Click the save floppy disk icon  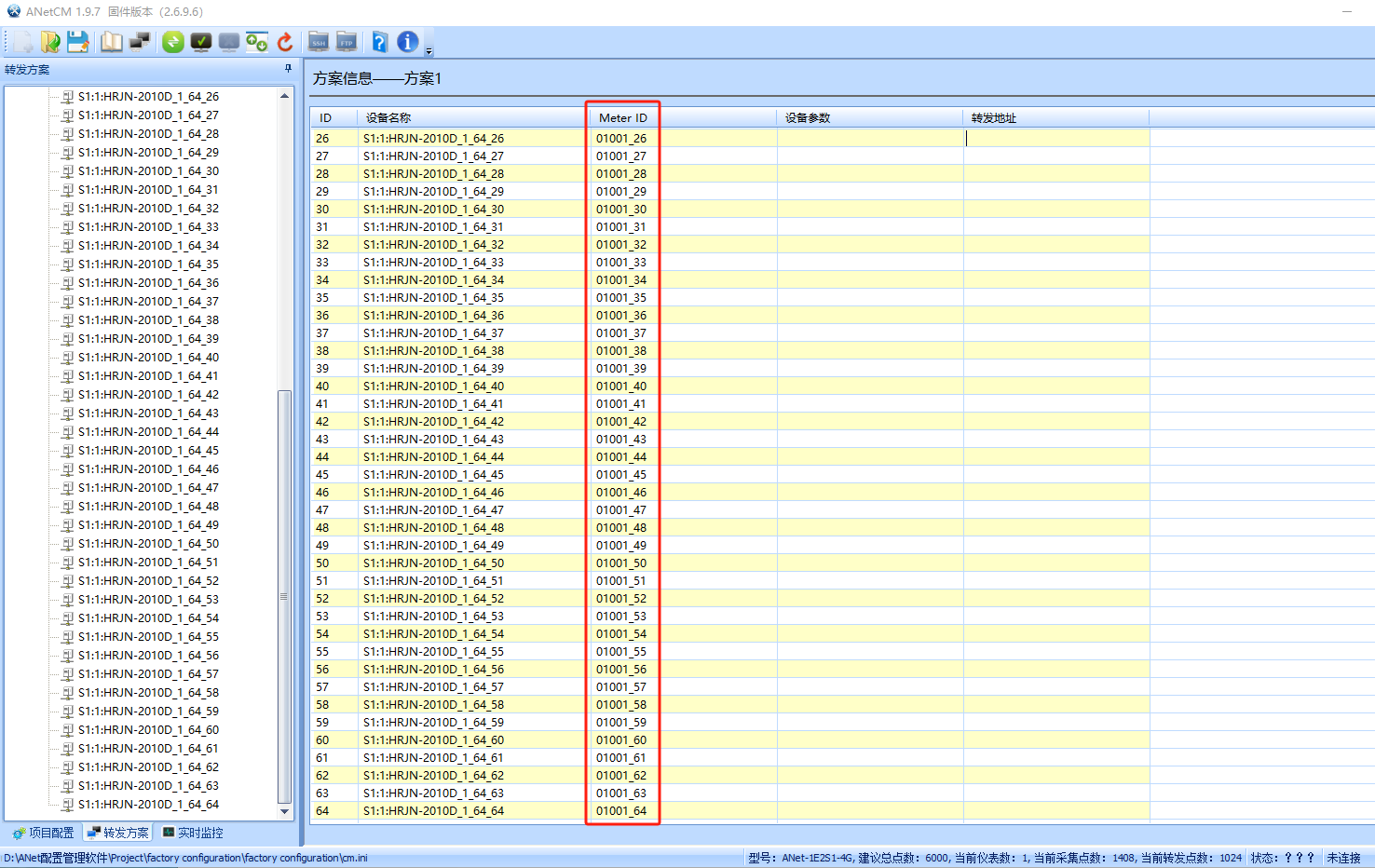78,42
